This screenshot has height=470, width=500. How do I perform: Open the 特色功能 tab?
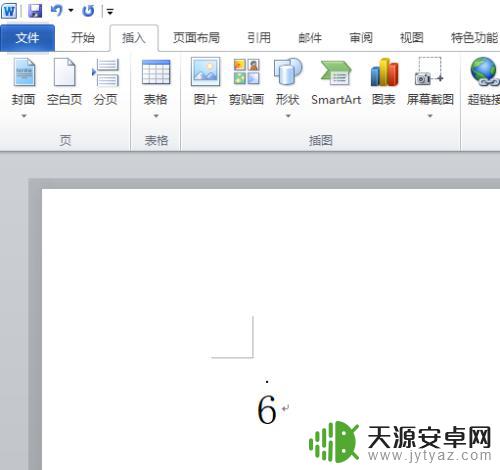click(474, 38)
